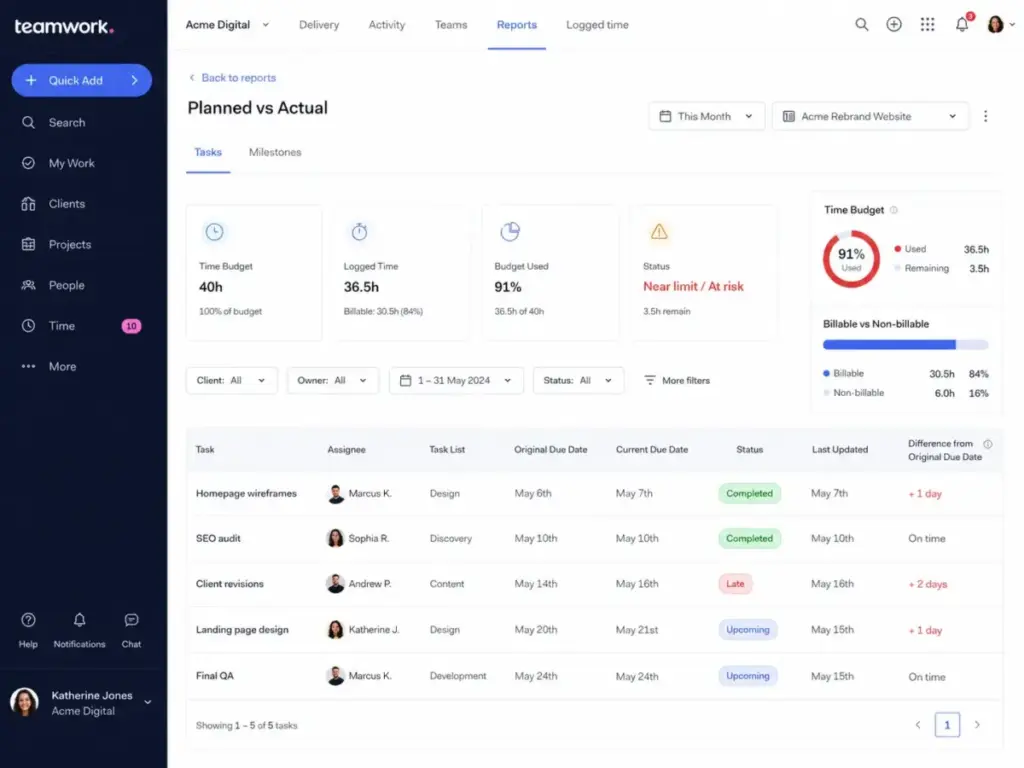Switch to the Milestones sub-tab
Viewport: 1024px width, 768px height.
[x=275, y=152]
